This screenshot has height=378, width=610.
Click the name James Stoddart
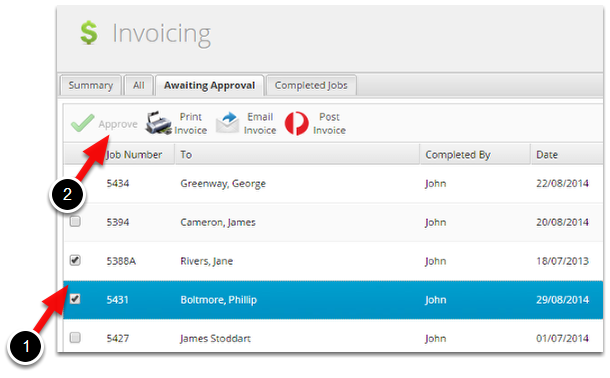point(215,338)
